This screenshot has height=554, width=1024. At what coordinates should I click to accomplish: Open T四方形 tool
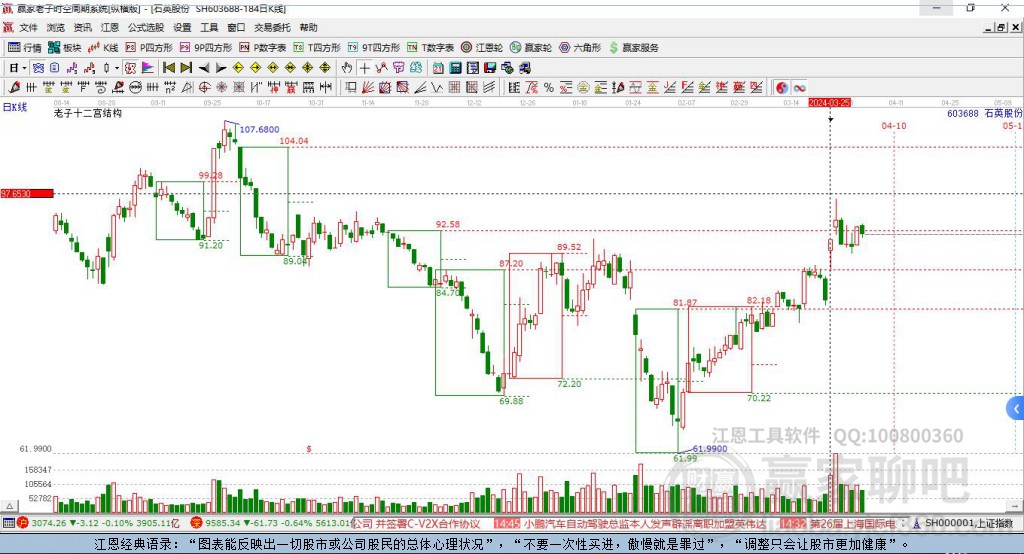coord(317,48)
